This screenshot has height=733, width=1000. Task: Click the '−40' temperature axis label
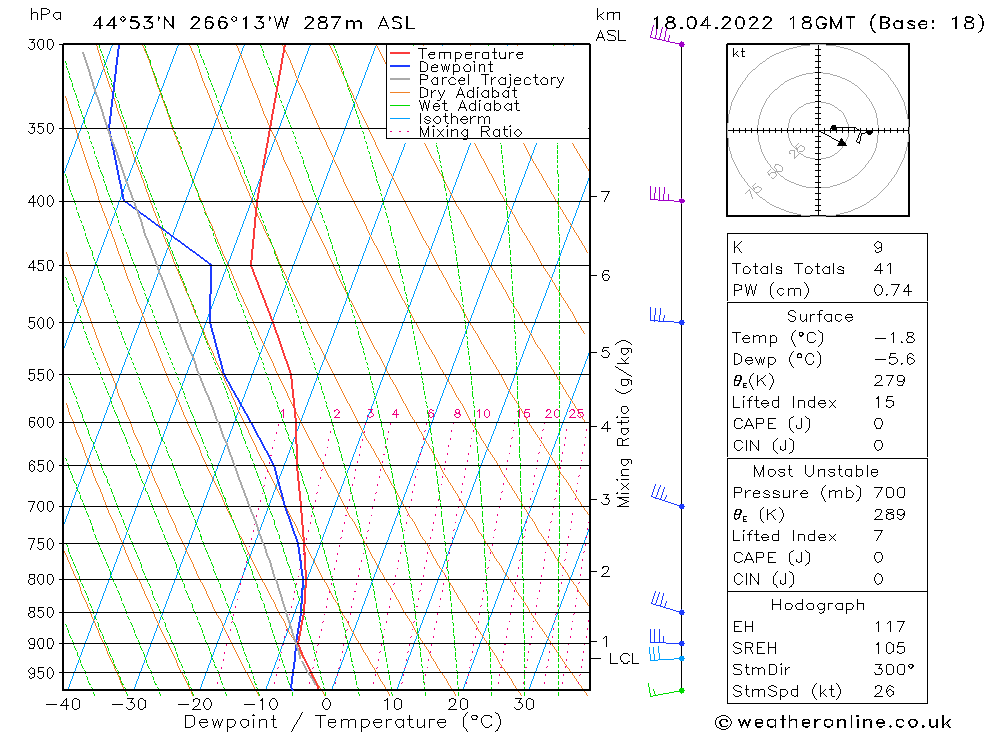pyautogui.click(x=63, y=704)
